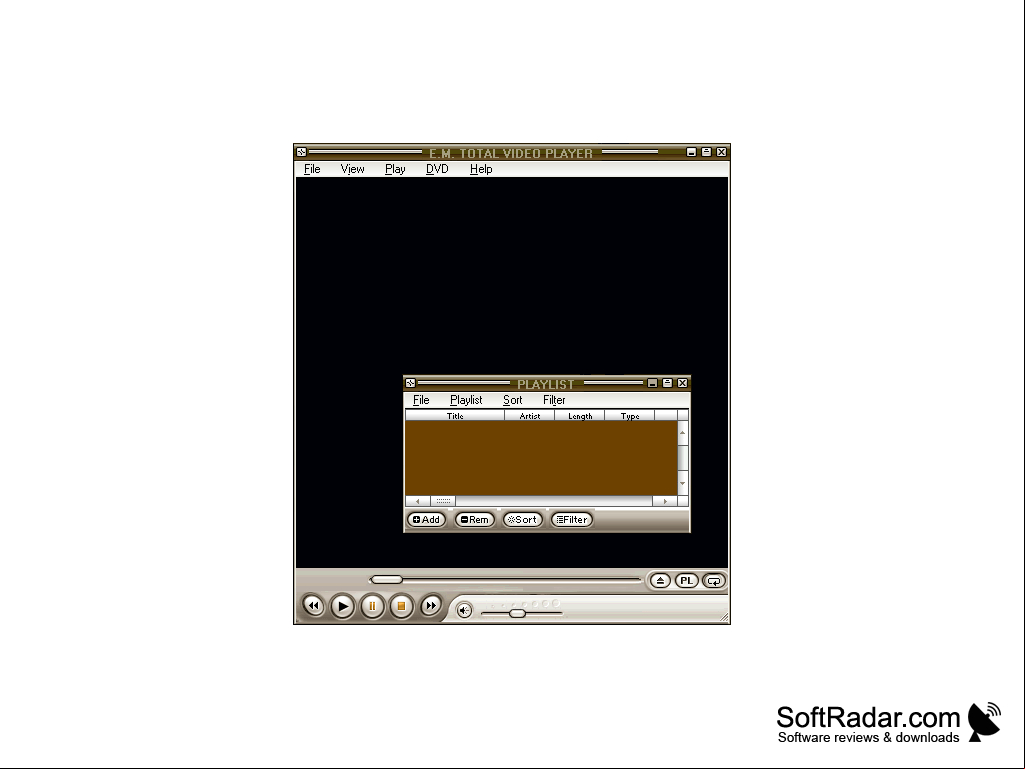Open the Playlist menu in the playlist window
The image size is (1025, 769).
click(x=466, y=400)
